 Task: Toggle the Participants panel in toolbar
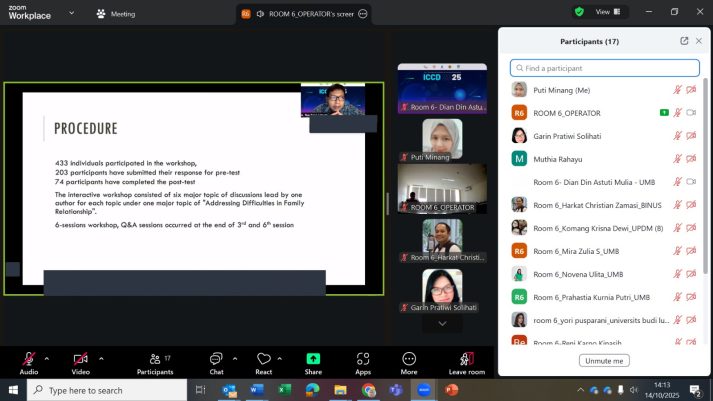(154, 359)
